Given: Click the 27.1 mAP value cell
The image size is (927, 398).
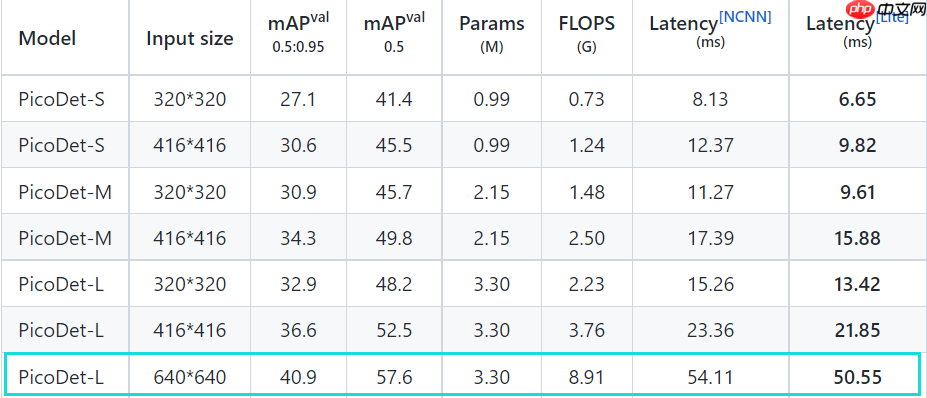Looking at the screenshot, I should [298, 99].
